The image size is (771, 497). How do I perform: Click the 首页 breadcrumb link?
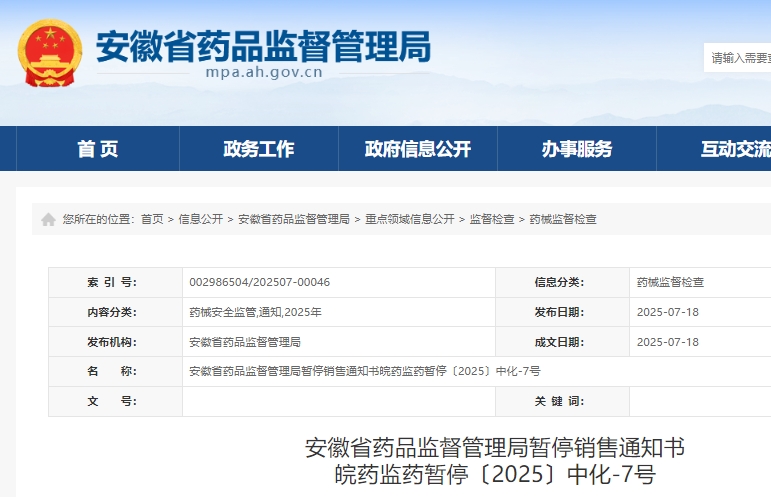[152, 219]
